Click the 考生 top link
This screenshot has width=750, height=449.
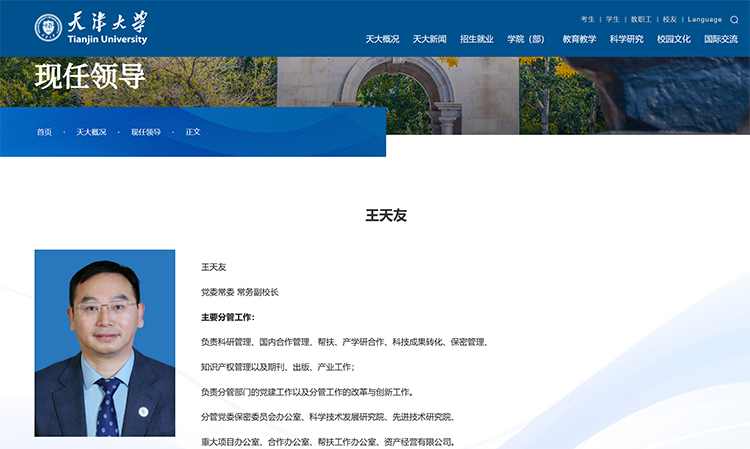coord(587,19)
